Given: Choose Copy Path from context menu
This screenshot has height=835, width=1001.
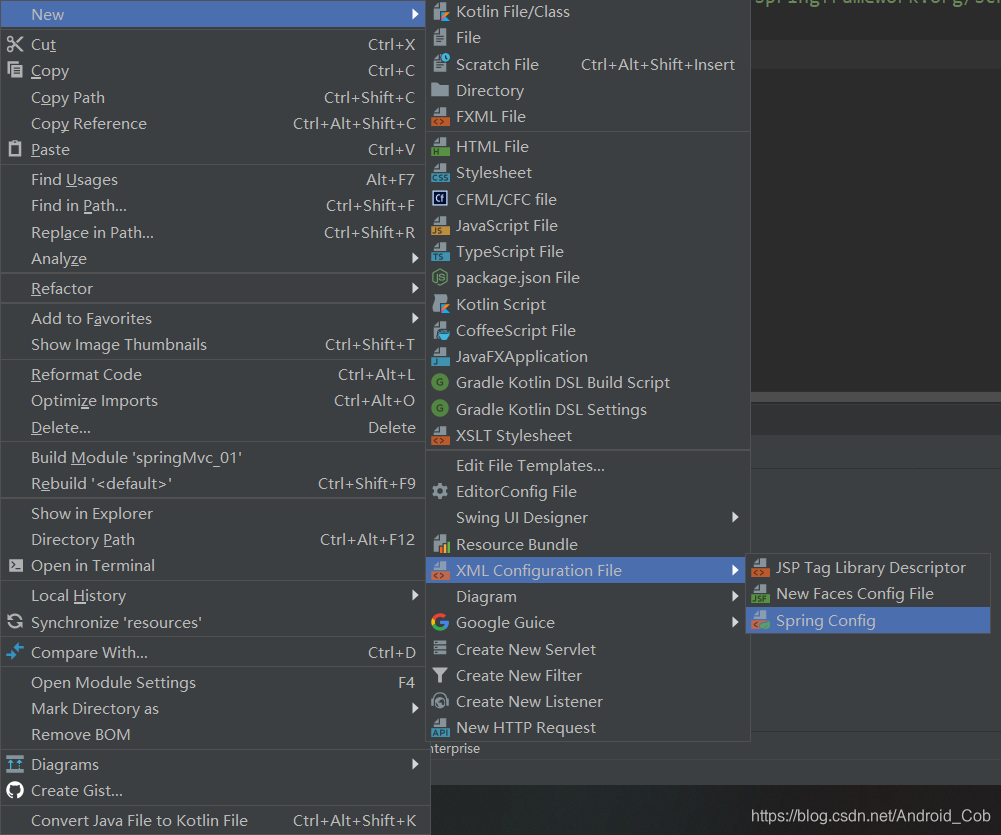Looking at the screenshot, I should [x=213, y=97].
